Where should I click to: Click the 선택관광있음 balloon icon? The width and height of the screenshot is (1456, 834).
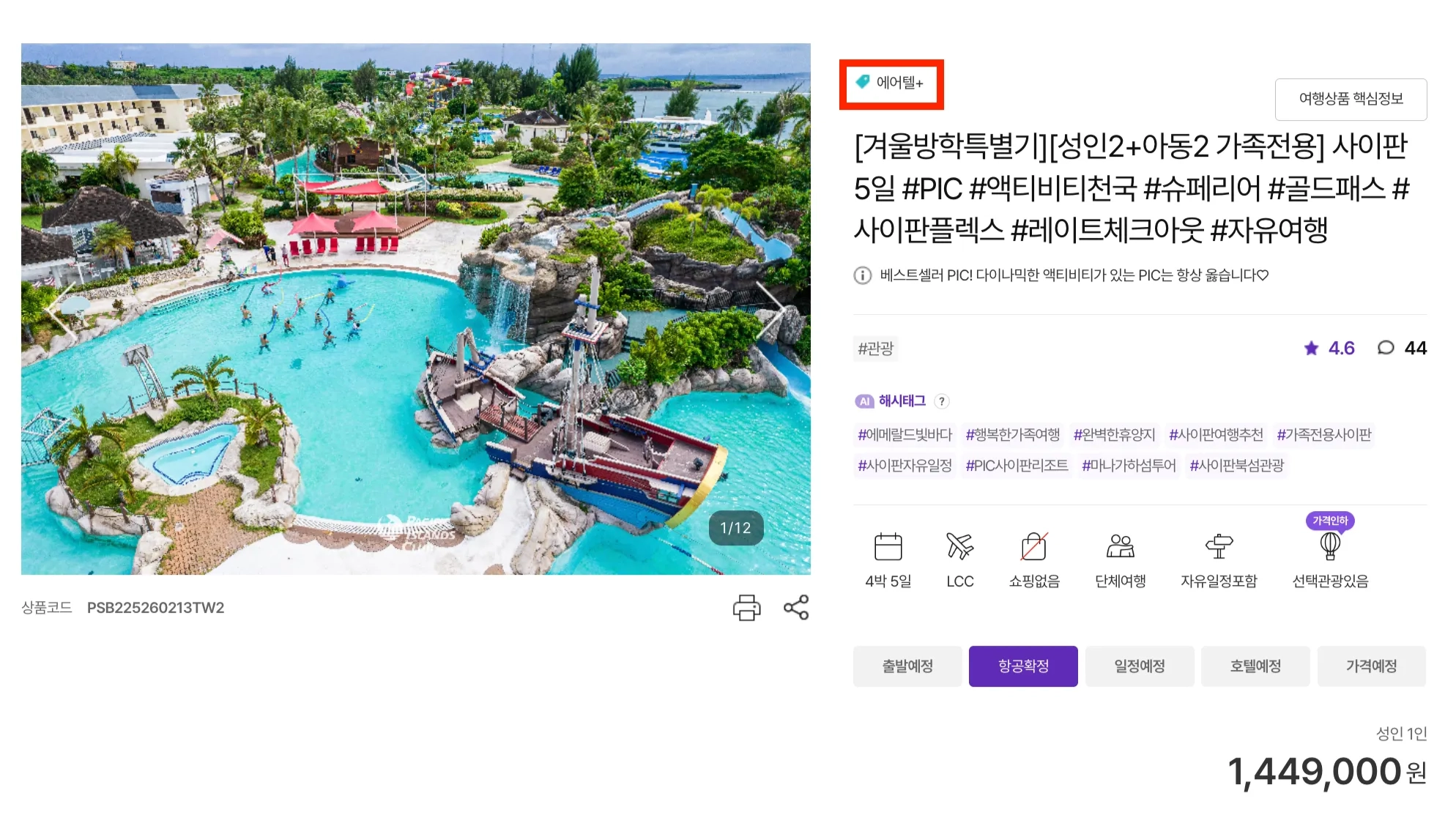pos(1330,546)
